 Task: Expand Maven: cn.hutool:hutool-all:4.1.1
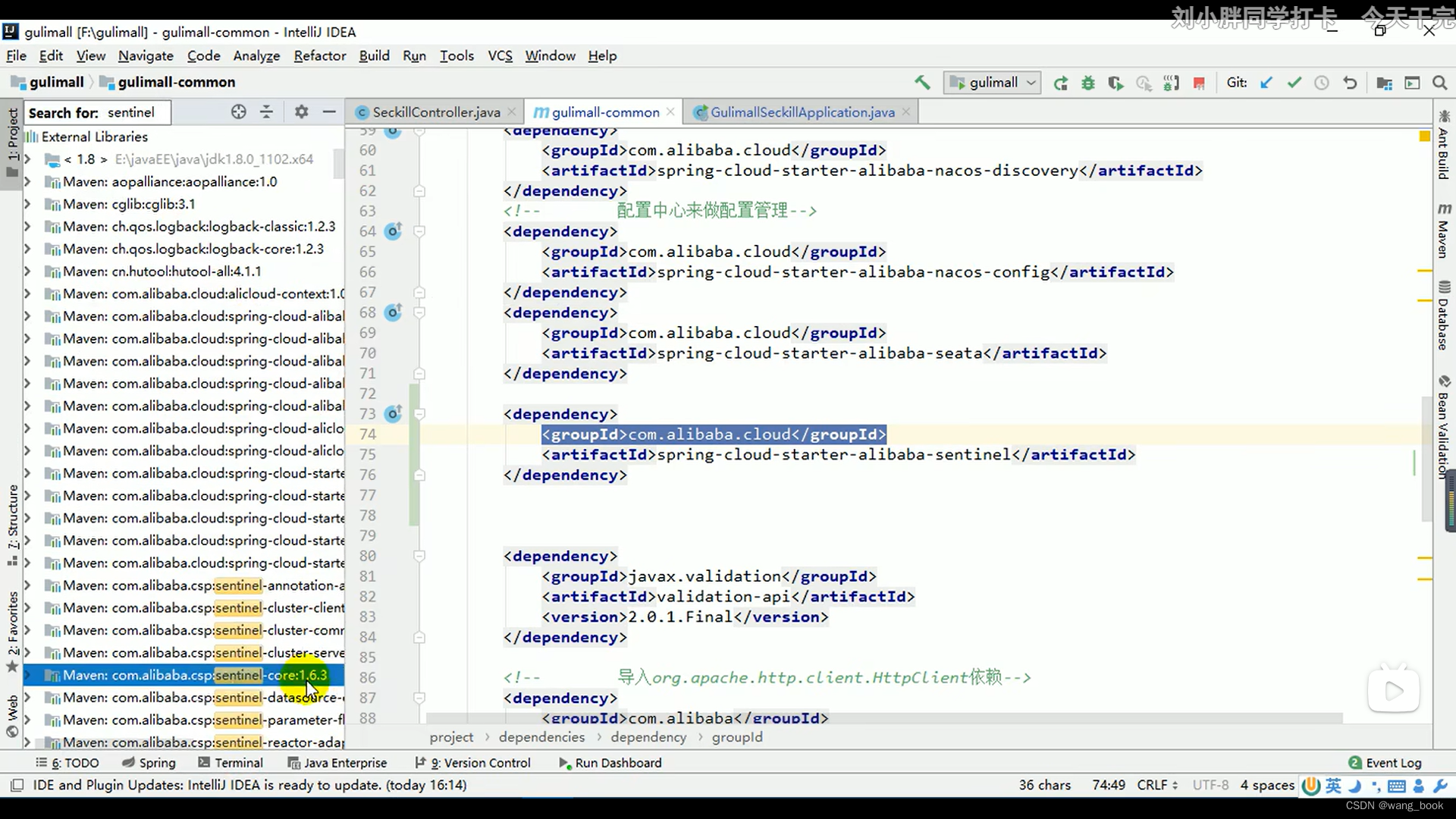(x=27, y=271)
